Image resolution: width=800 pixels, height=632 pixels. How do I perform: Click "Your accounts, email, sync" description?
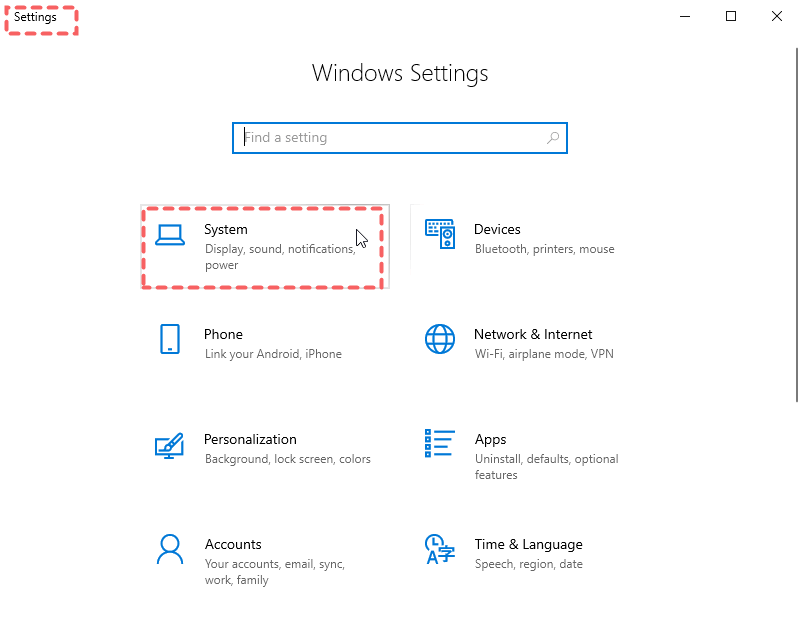pos(274,572)
